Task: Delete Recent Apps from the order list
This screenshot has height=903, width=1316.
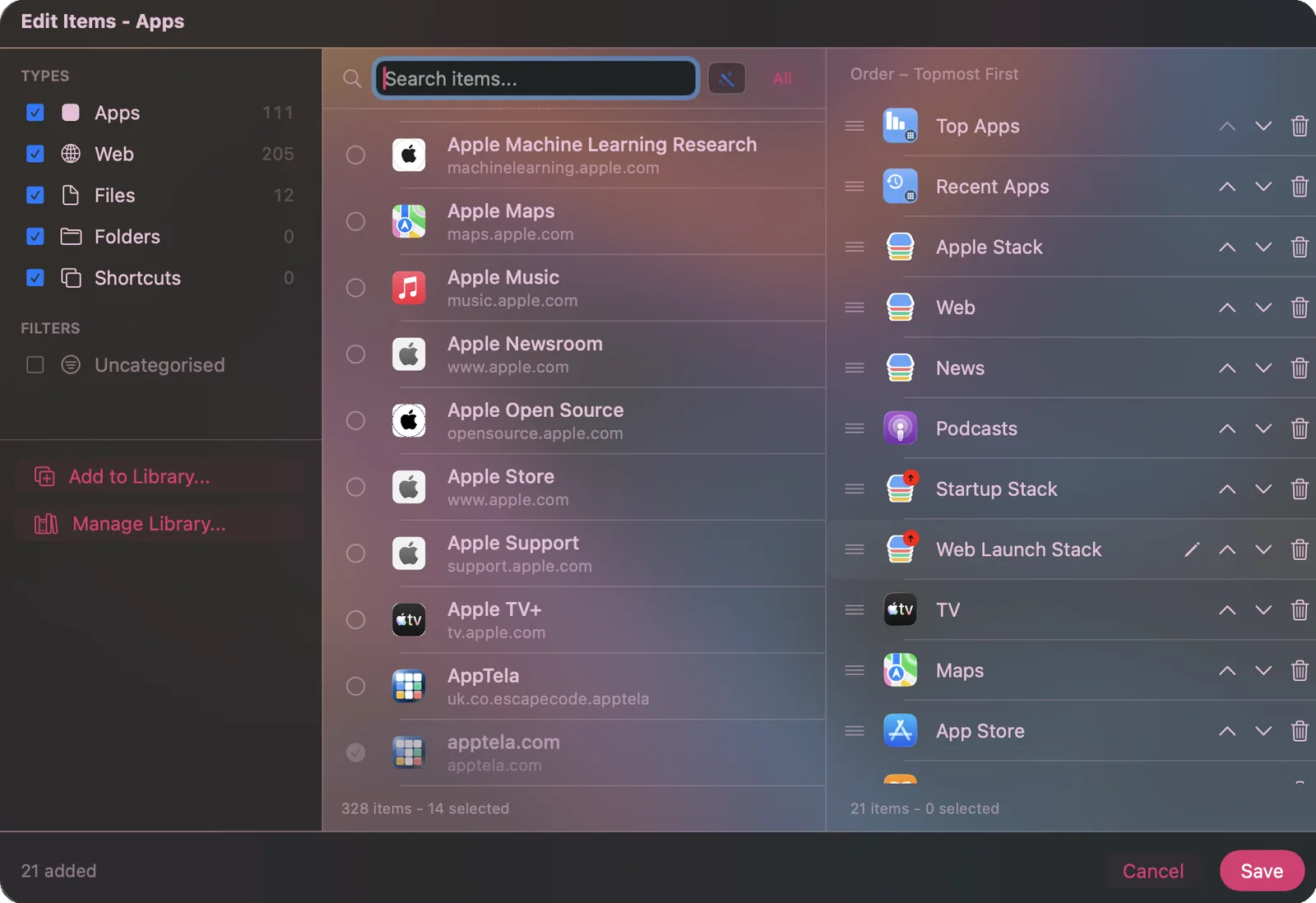Action: coord(1300,187)
